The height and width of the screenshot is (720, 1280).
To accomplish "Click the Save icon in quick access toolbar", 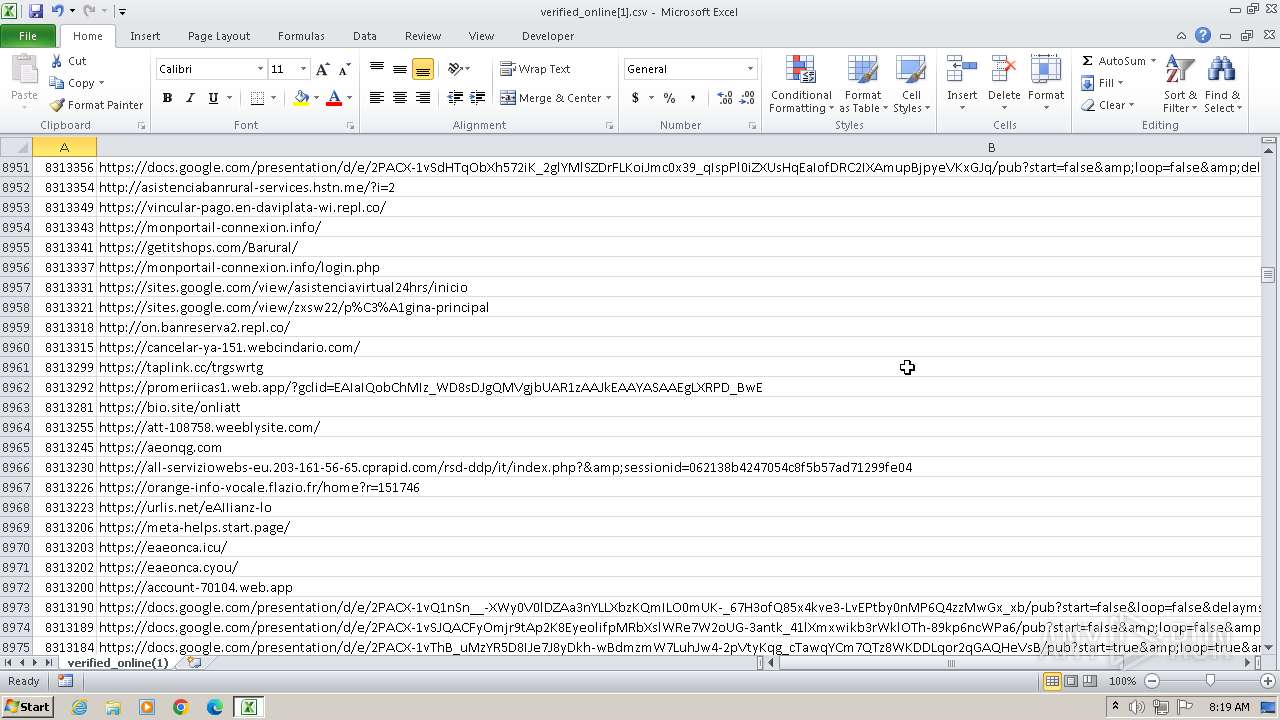I will (x=36, y=11).
